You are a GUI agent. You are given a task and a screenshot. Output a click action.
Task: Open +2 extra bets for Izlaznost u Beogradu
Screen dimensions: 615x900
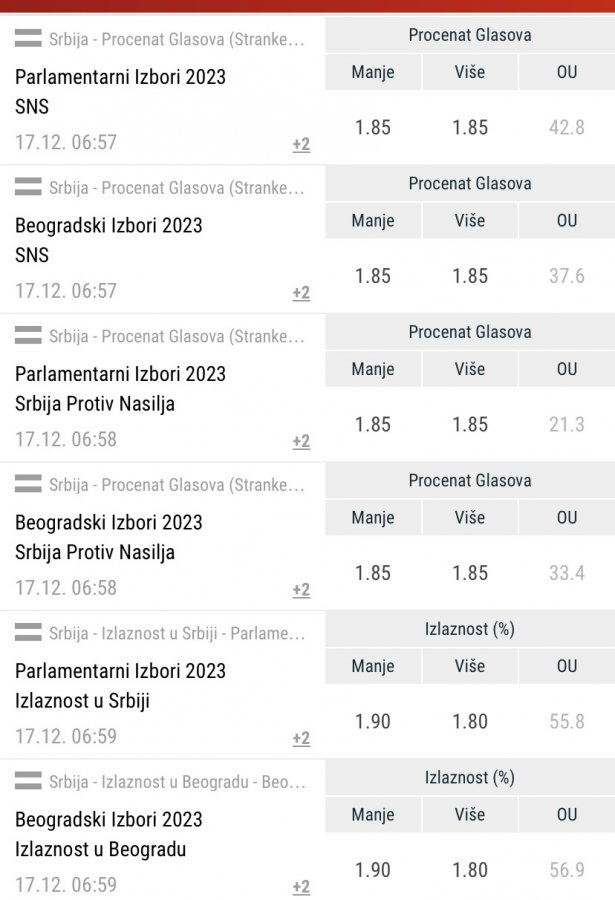301,887
